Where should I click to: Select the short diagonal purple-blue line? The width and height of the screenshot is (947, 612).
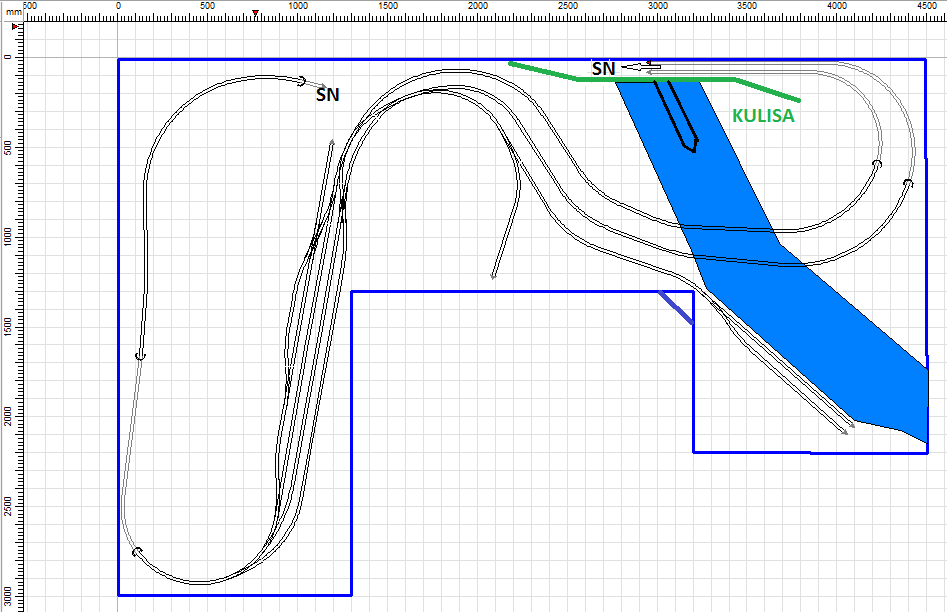[677, 308]
